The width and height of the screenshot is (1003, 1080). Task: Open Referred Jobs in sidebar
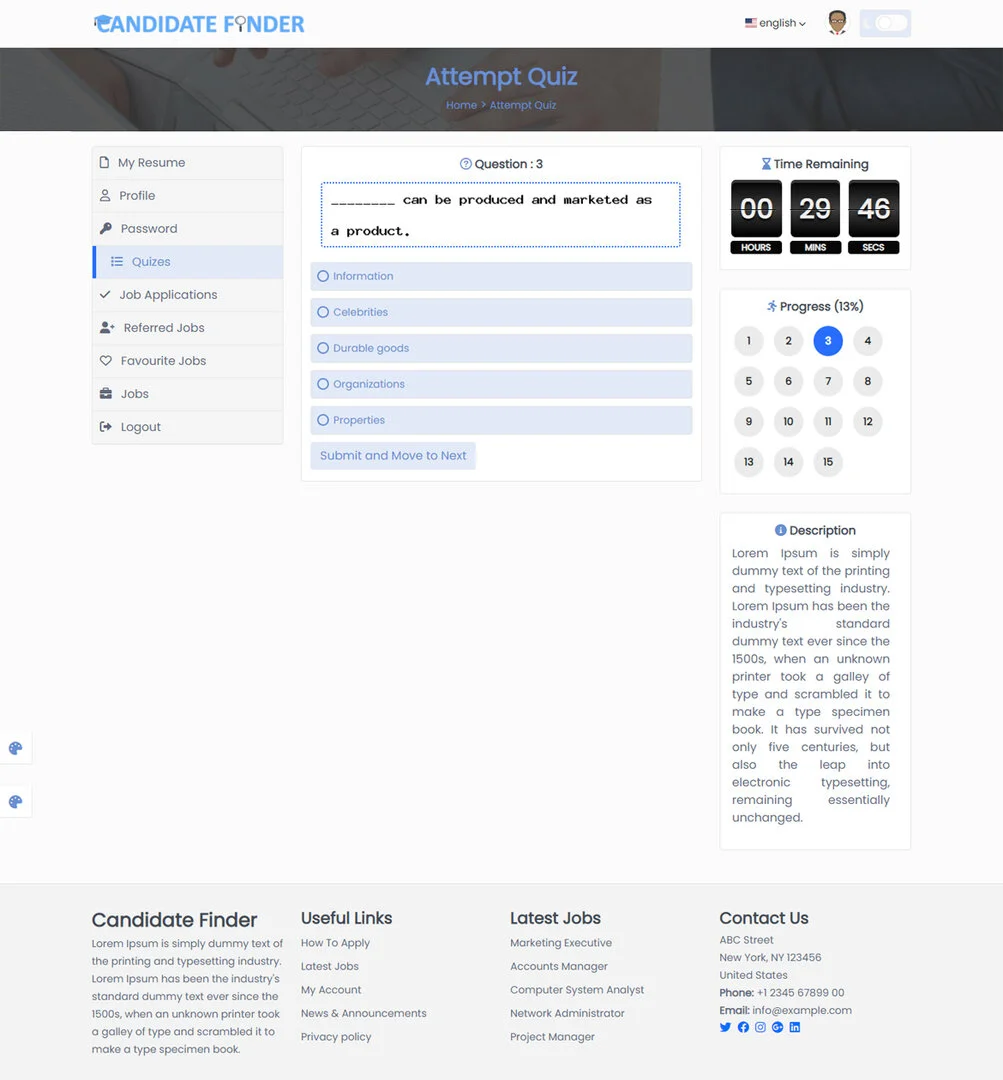click(187, 328)
